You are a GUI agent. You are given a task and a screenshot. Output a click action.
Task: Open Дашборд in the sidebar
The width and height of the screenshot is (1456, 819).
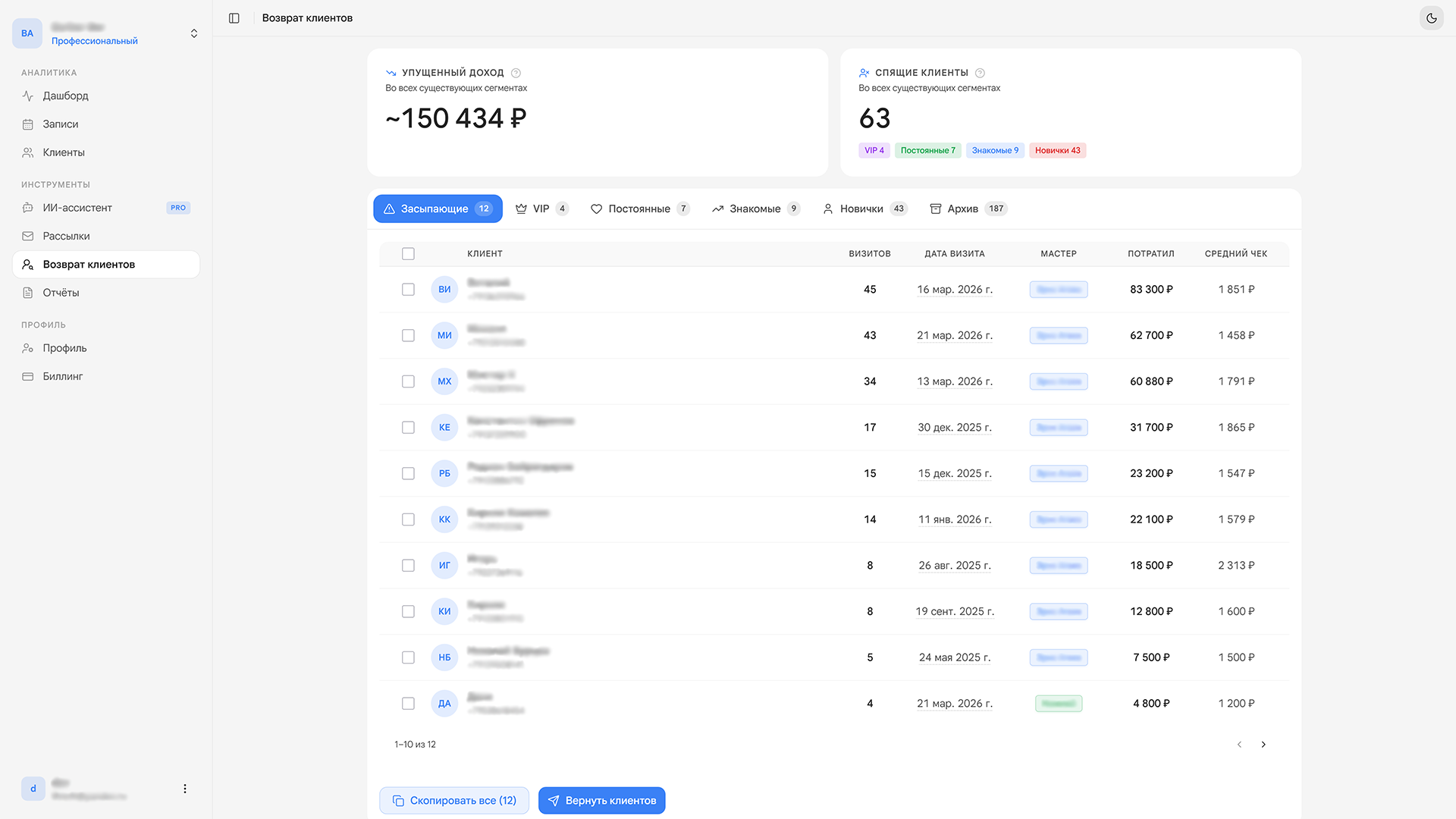106,96
